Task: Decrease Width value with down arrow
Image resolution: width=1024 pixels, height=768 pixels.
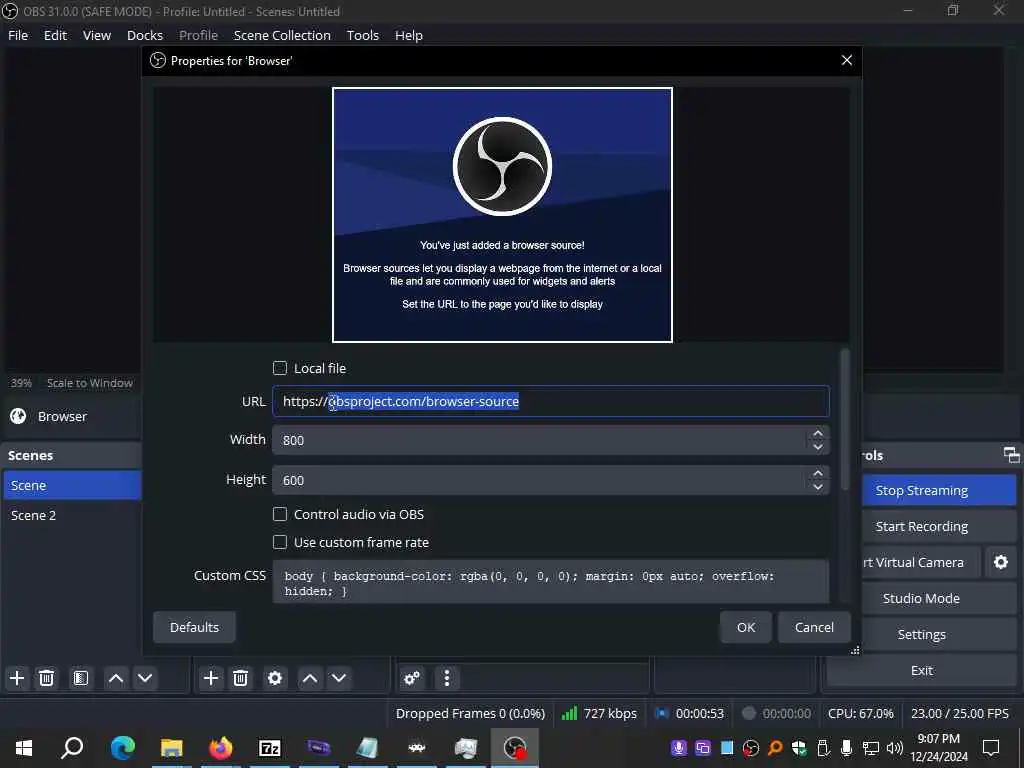Action: pos(818,447)
